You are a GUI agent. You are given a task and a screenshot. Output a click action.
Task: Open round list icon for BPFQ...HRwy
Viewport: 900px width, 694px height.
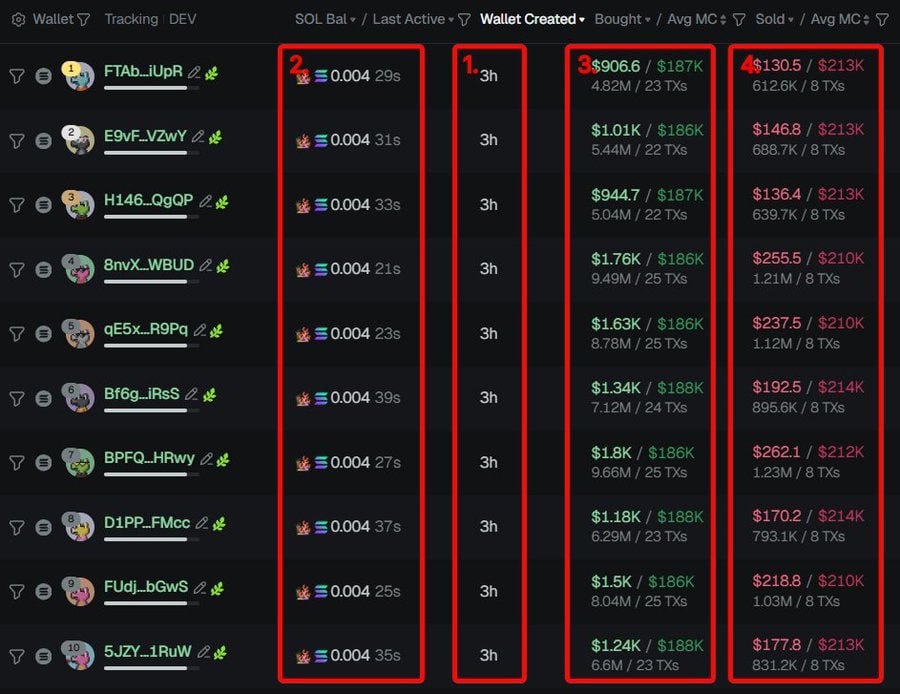(x=43, y=462)
